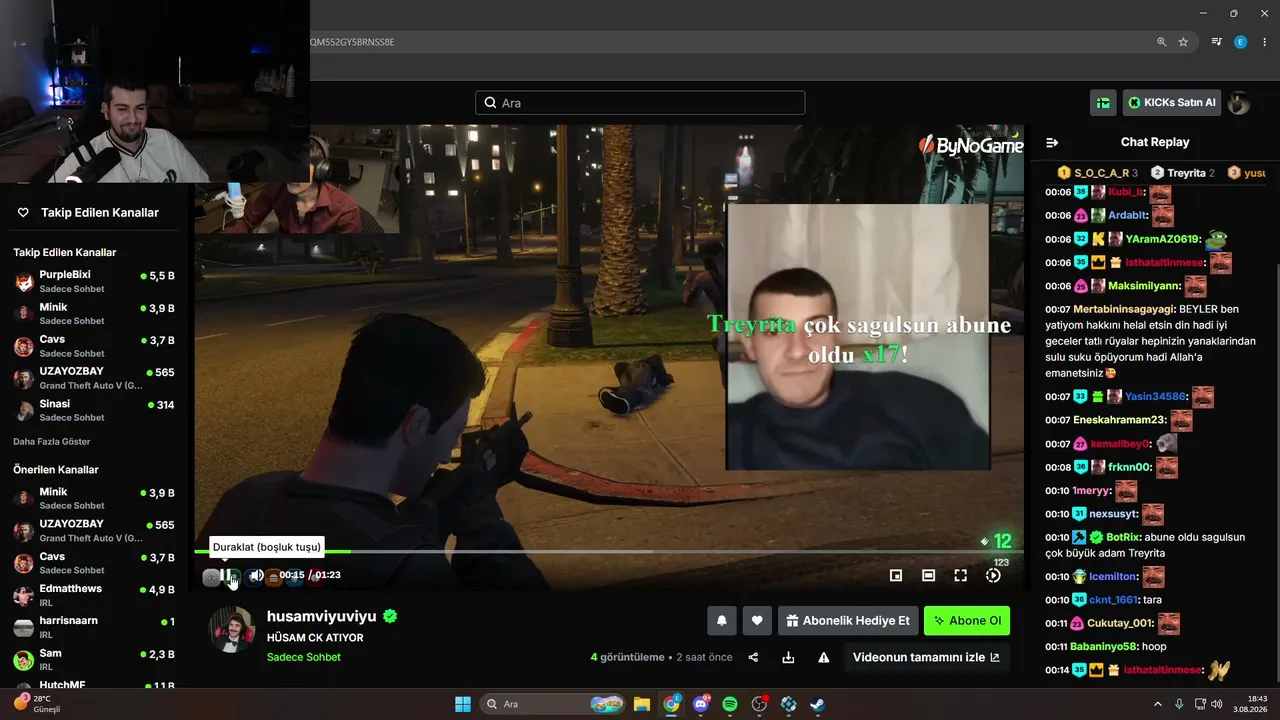Click the Ara search field on Kick
1280x720 pixels.
tap(640, 103)
